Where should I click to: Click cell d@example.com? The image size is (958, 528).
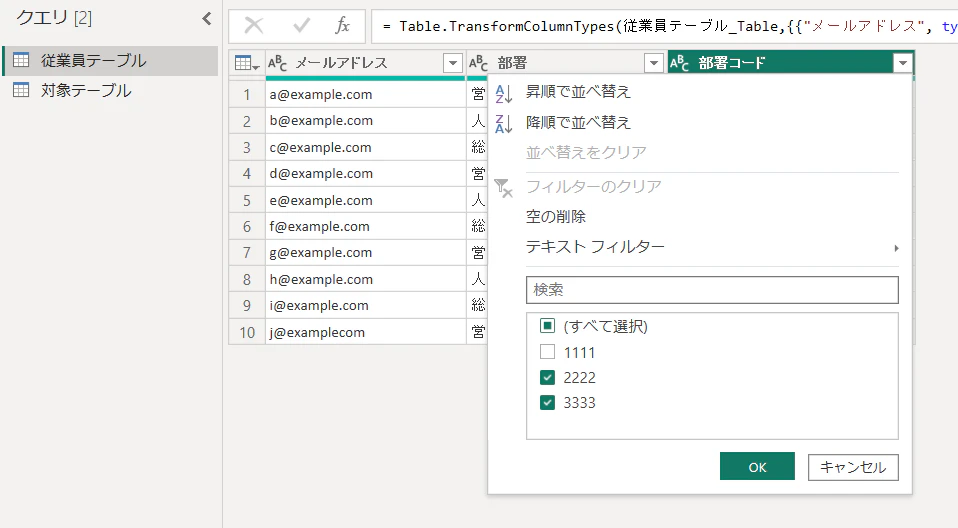[365, 174]
